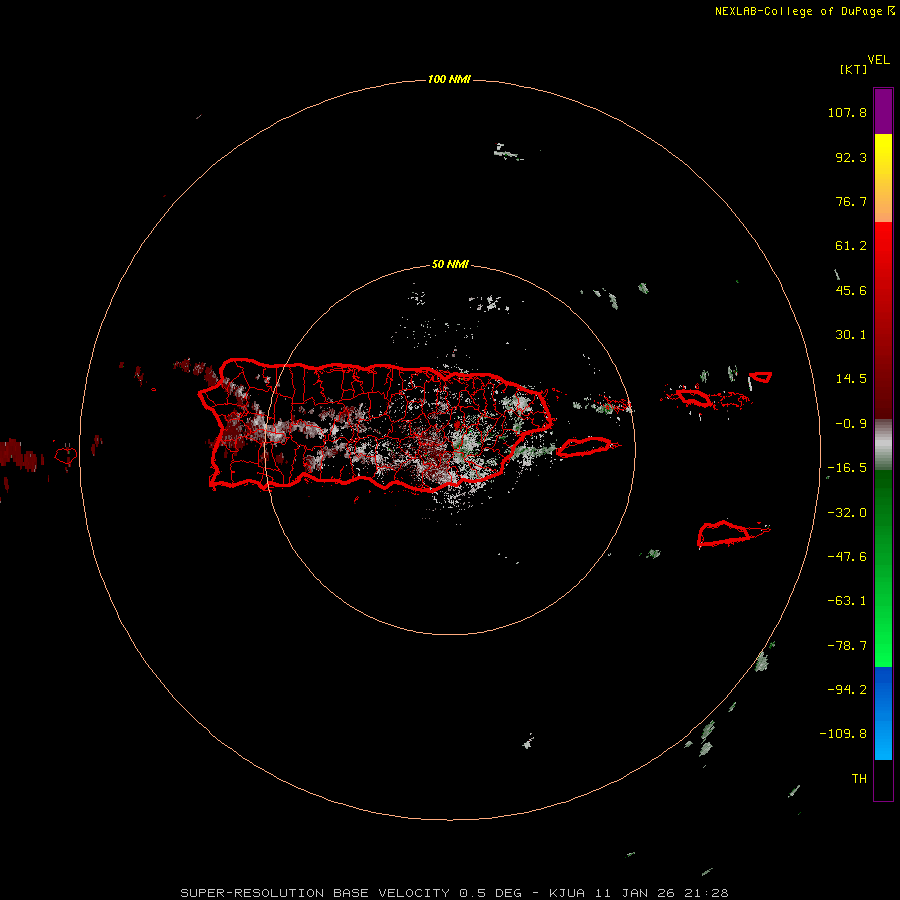The image size is (900, 900).
Task: Click the 107.8 value on the velocity scale
Action: point(847,112)
